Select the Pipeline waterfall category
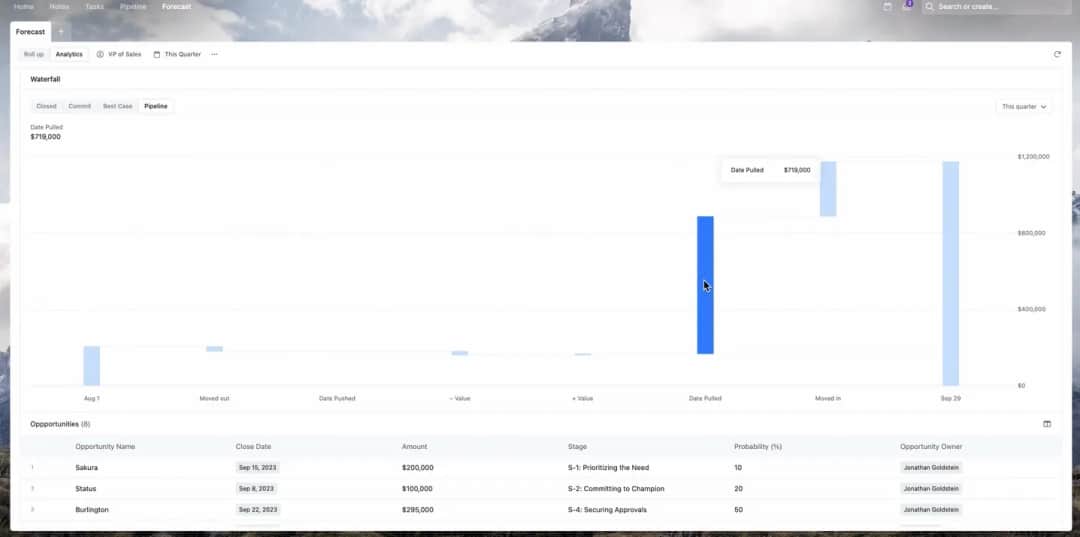 (156, 106)
